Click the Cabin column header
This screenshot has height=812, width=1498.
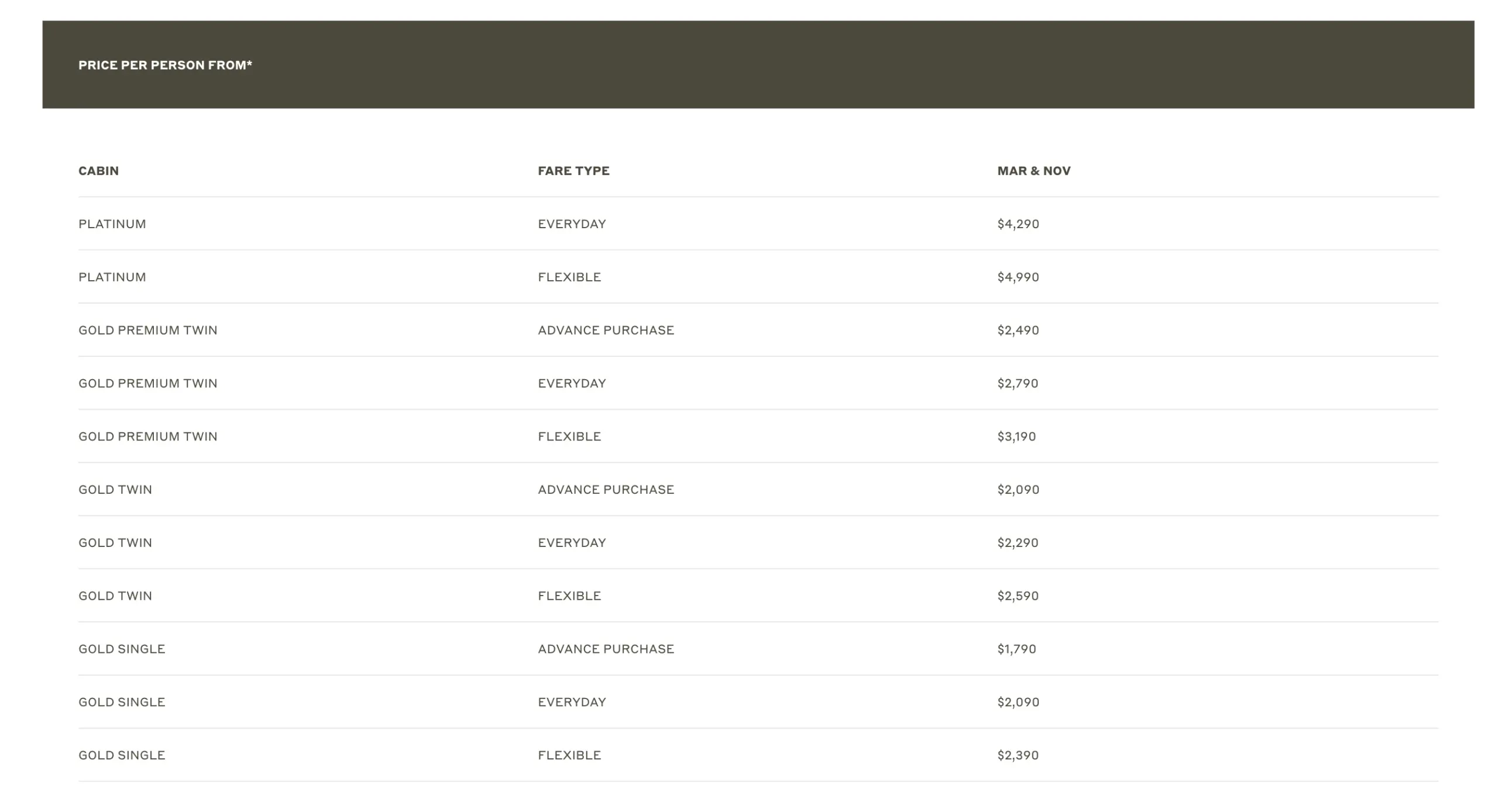(98, 171)
